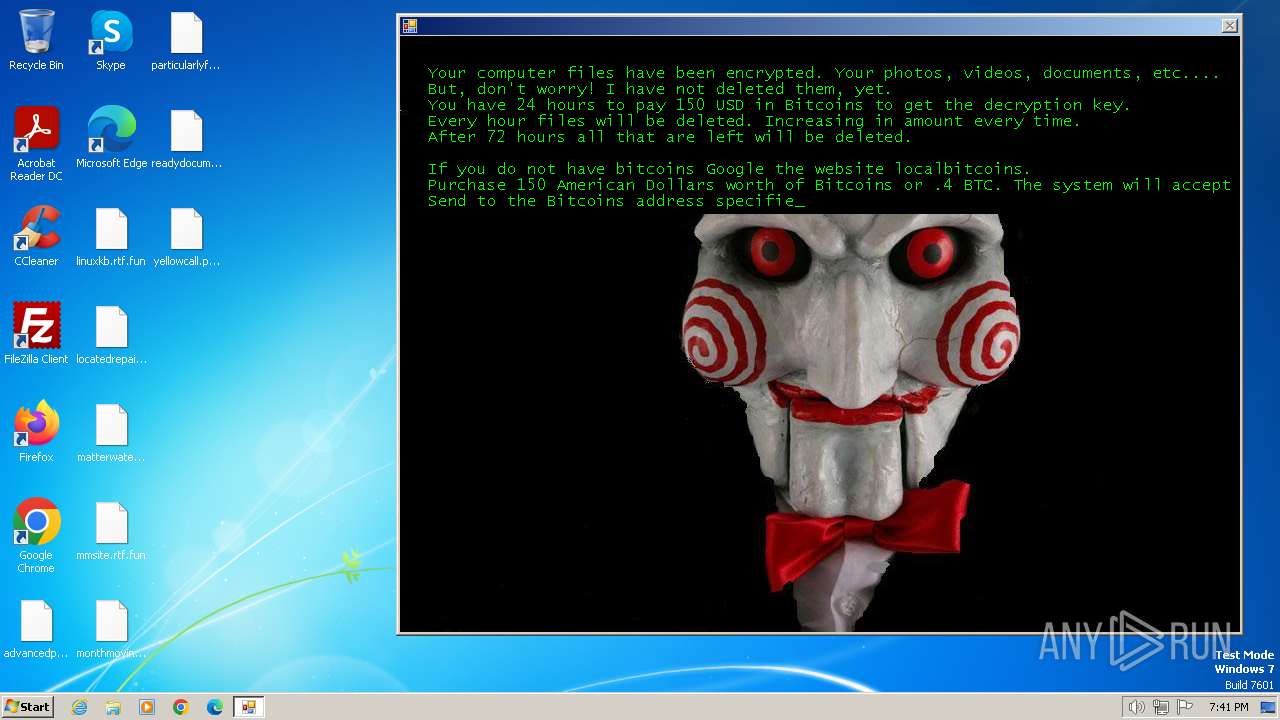Open File Explorer from the taskbar
Image resolution: width=1280 pixels, height=720 pixels.
coord(113,707)
